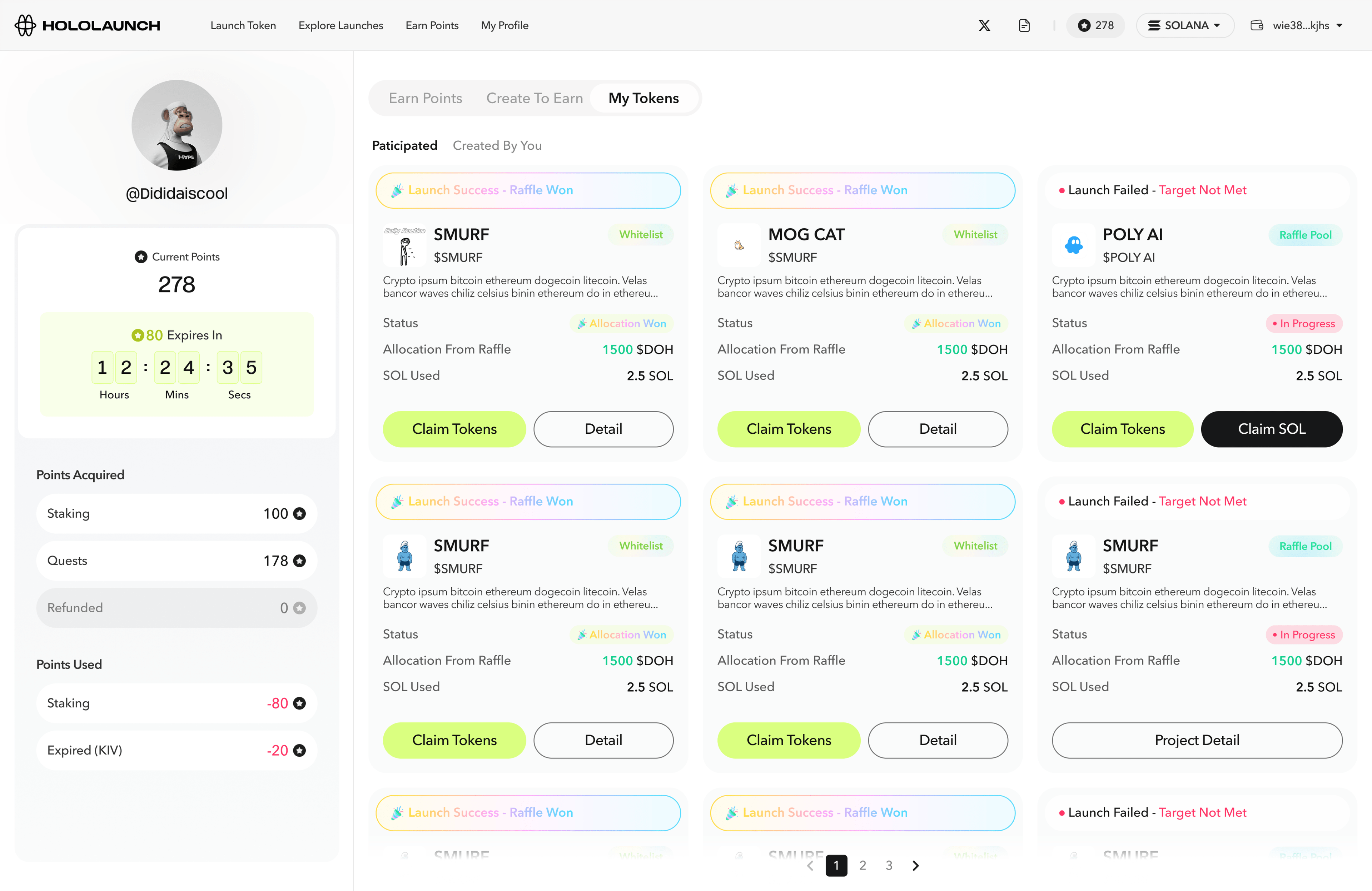The width and height of the screenshot is (1372, 891).
Task: Click the bored ape profile avatar
Action: click(177, 125)
